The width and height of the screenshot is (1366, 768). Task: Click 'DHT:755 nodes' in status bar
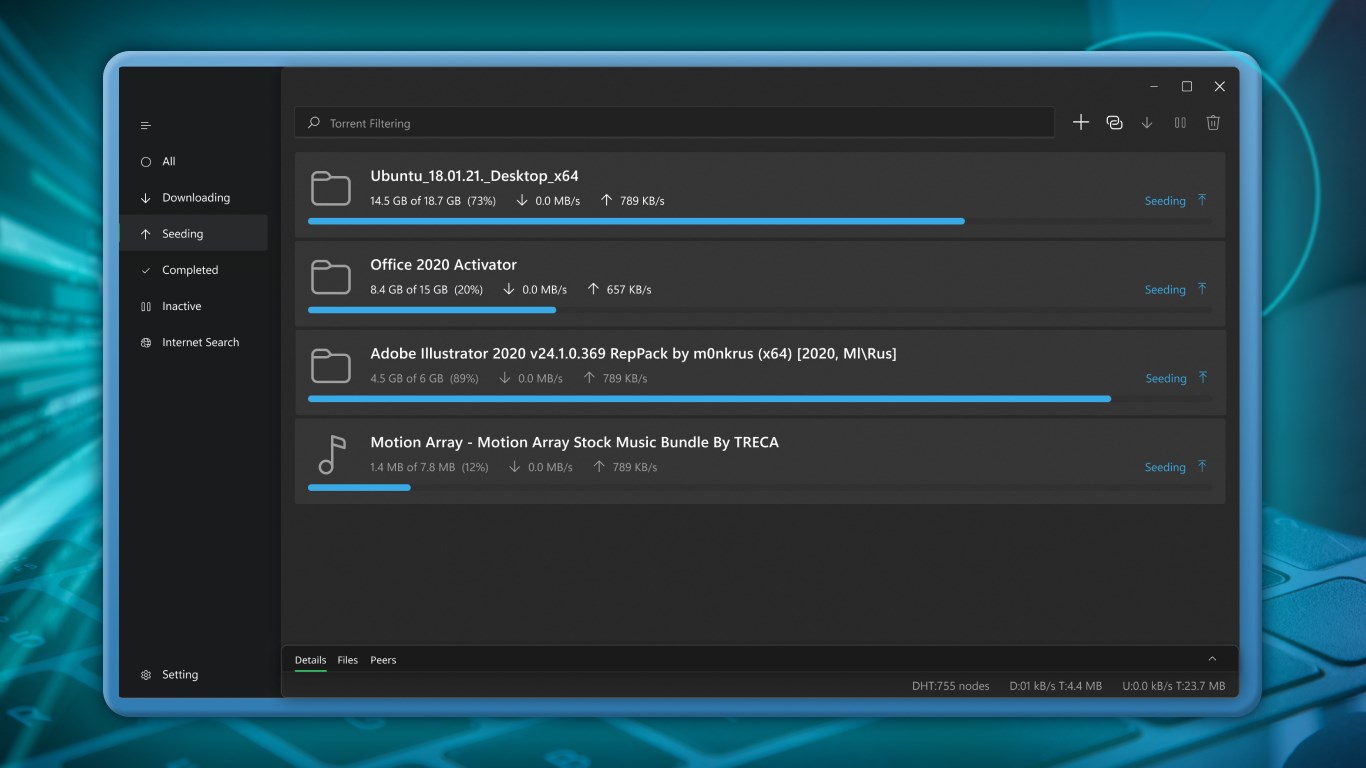[x=950, y=686]
